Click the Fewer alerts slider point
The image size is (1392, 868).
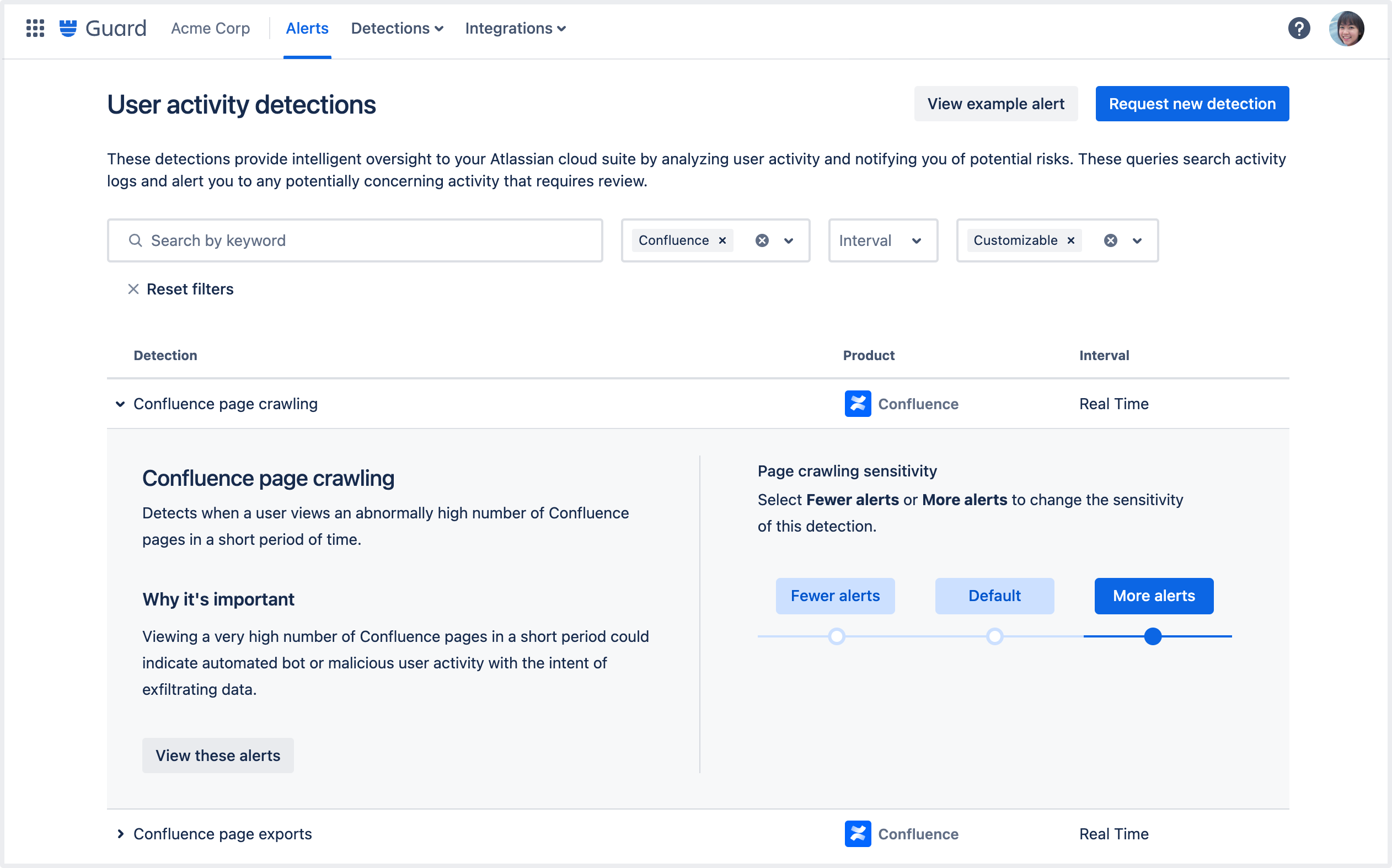tap(837, 636)
